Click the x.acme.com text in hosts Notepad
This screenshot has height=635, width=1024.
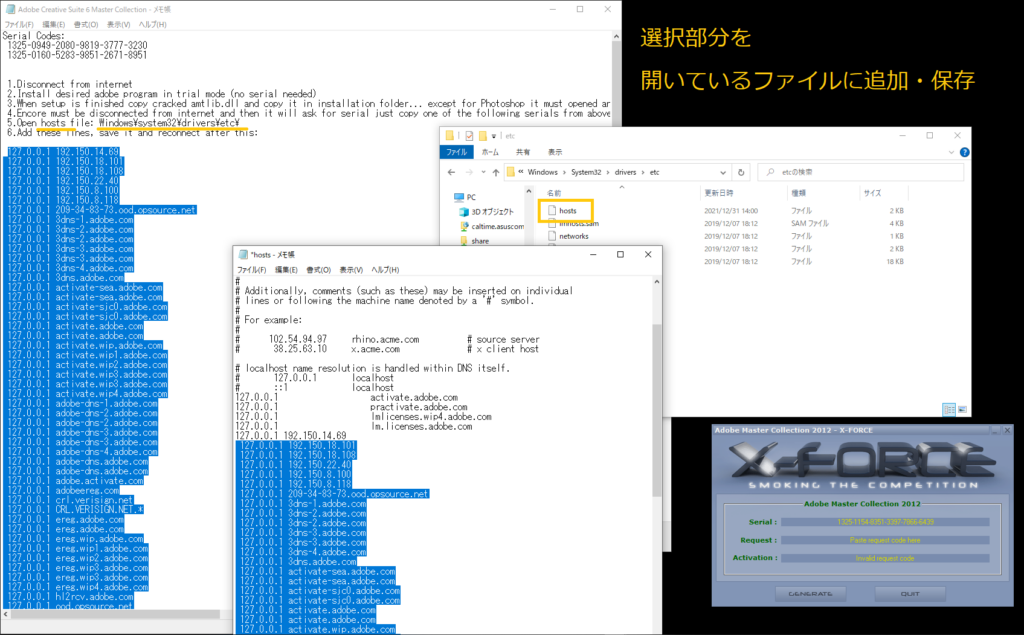click(x=376, y=350)
